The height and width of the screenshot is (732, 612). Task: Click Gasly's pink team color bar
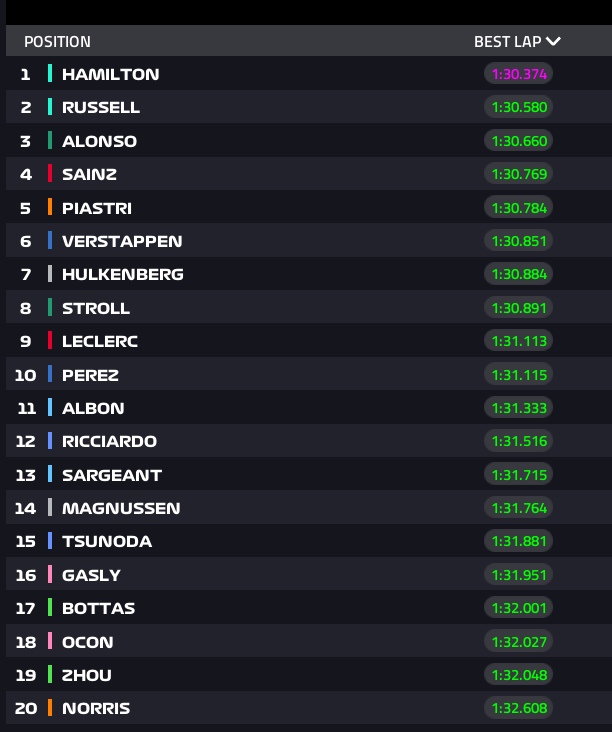tap(49, 575)
